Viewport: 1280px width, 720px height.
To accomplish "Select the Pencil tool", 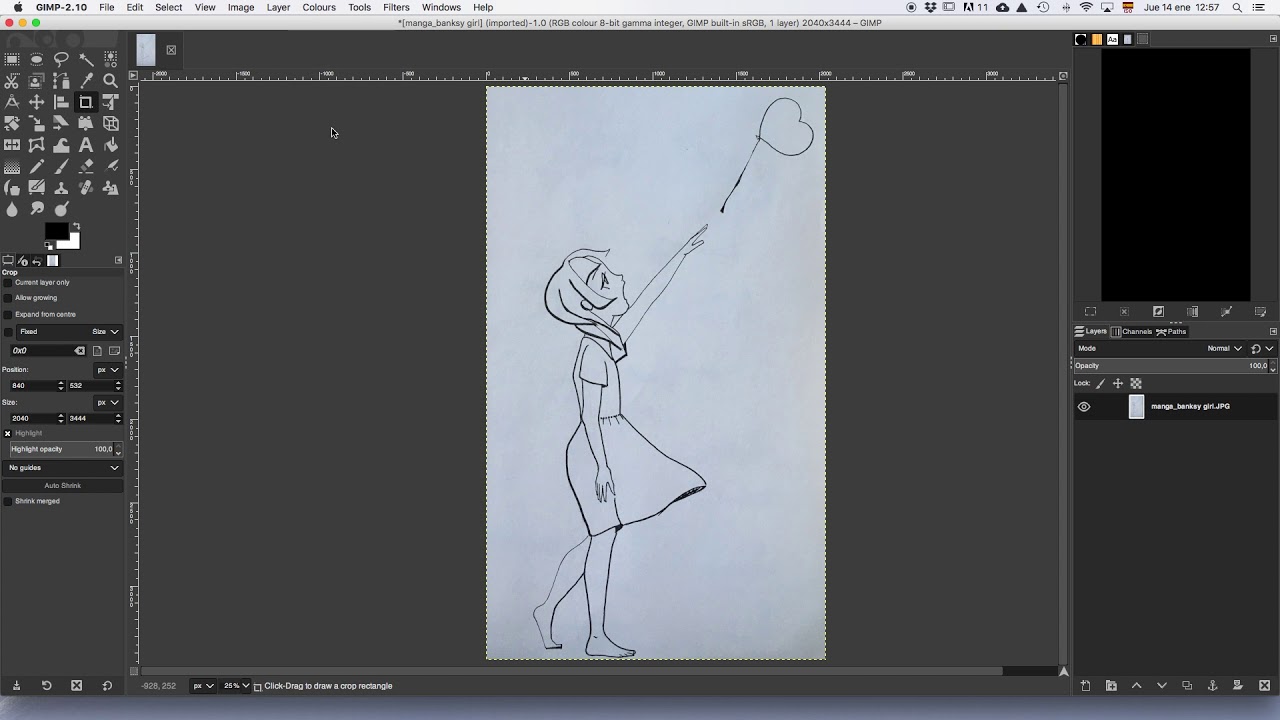I will click(37, 167).
